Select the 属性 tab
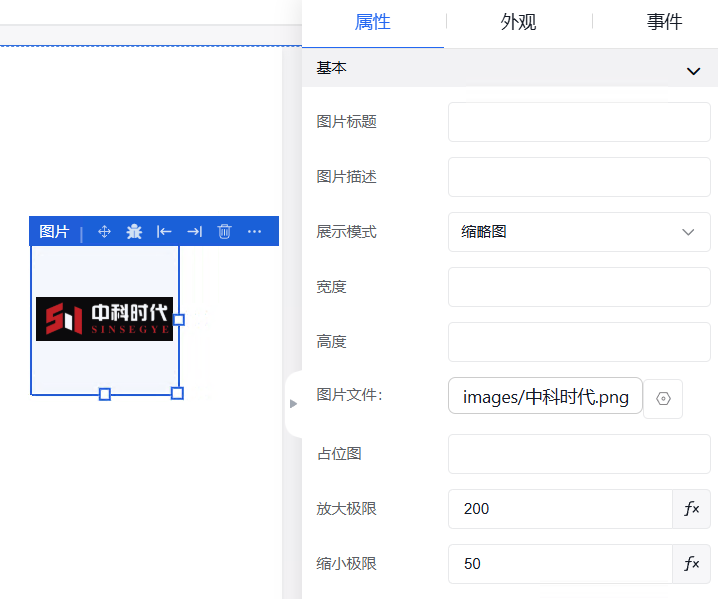 pyautogui.click(x=373, y=22)
